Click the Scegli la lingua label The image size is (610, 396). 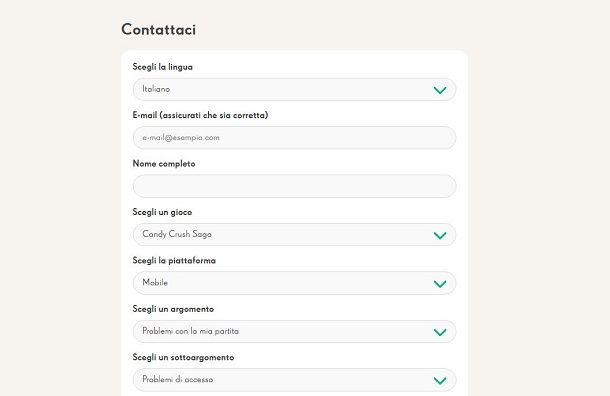[163, 67]
